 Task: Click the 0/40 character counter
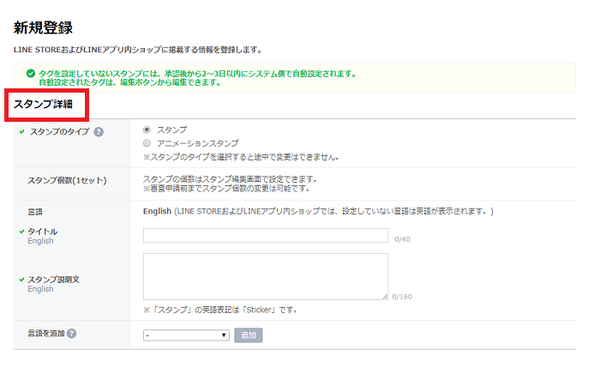[x=402, y=239]
